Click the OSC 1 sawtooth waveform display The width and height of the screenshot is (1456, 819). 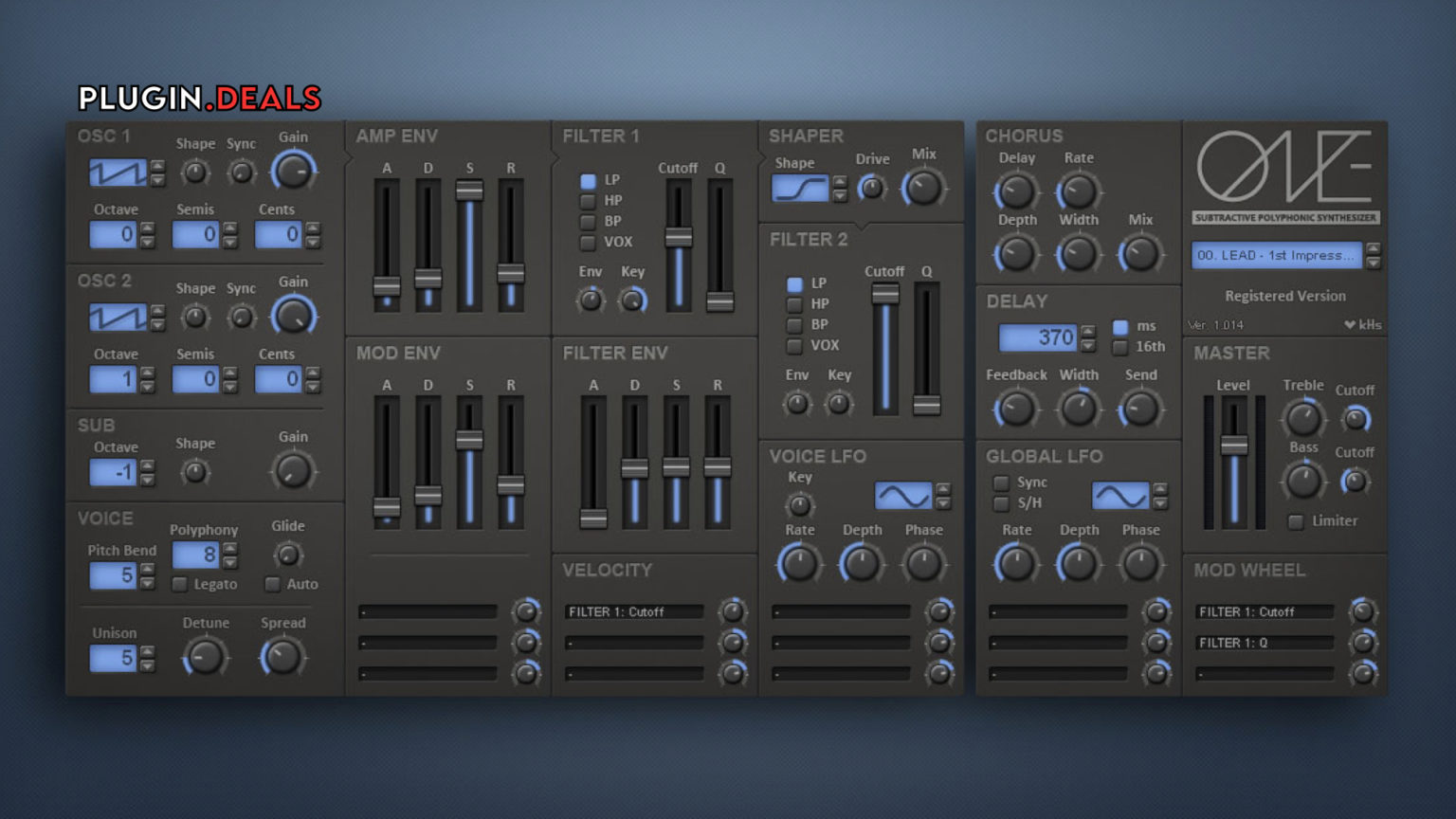pos(117,172)
